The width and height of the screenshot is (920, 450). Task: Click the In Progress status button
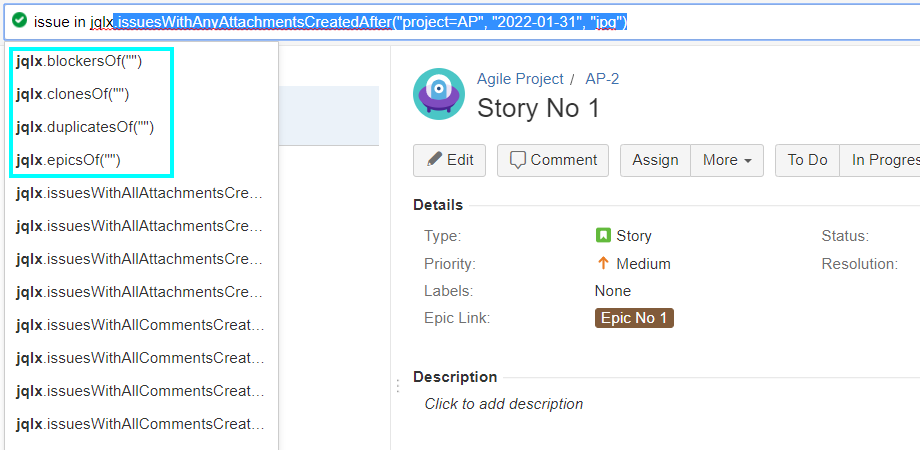pyautogui.click(x=880, y=160)
